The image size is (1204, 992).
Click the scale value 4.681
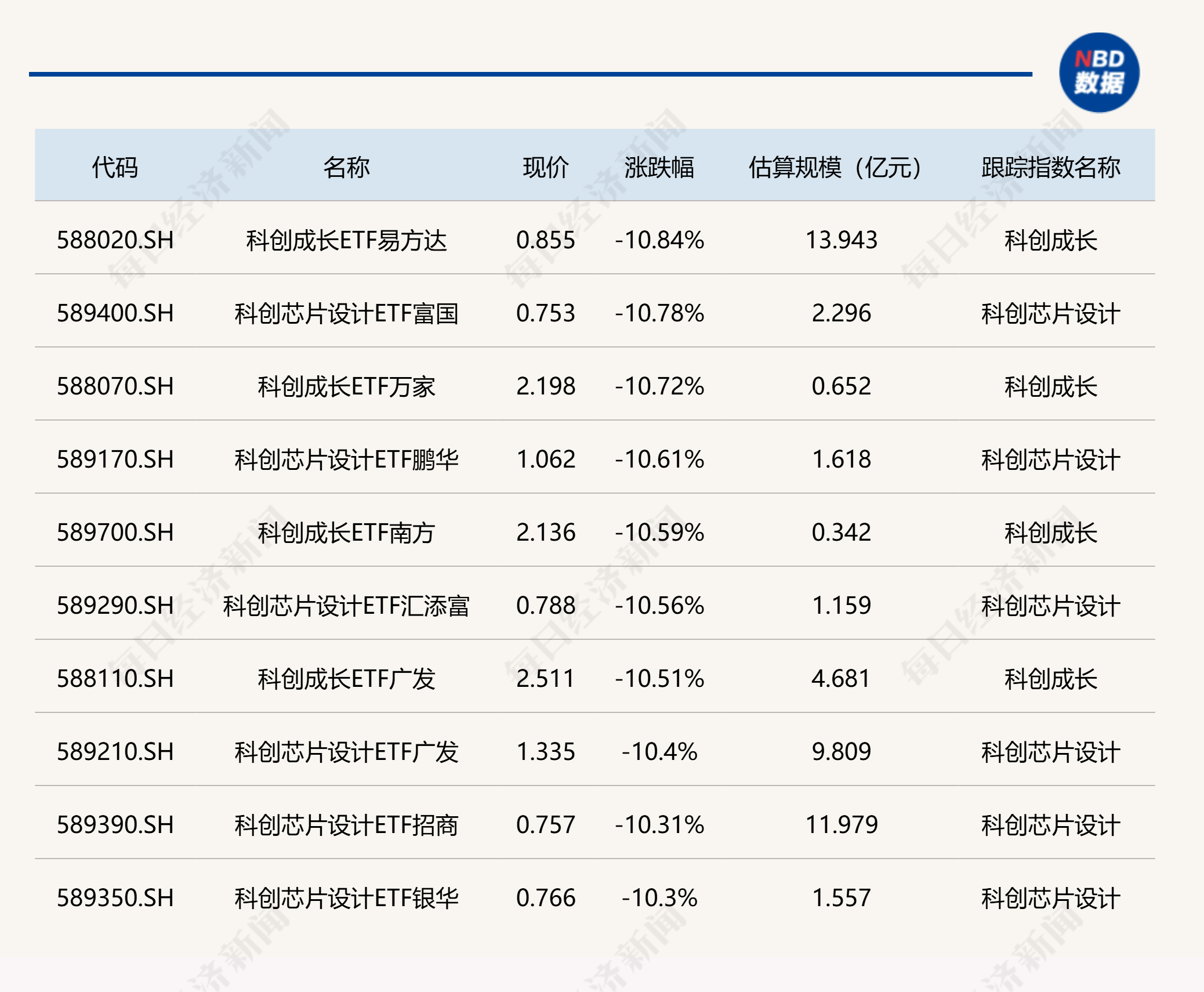tap(842, 679)
